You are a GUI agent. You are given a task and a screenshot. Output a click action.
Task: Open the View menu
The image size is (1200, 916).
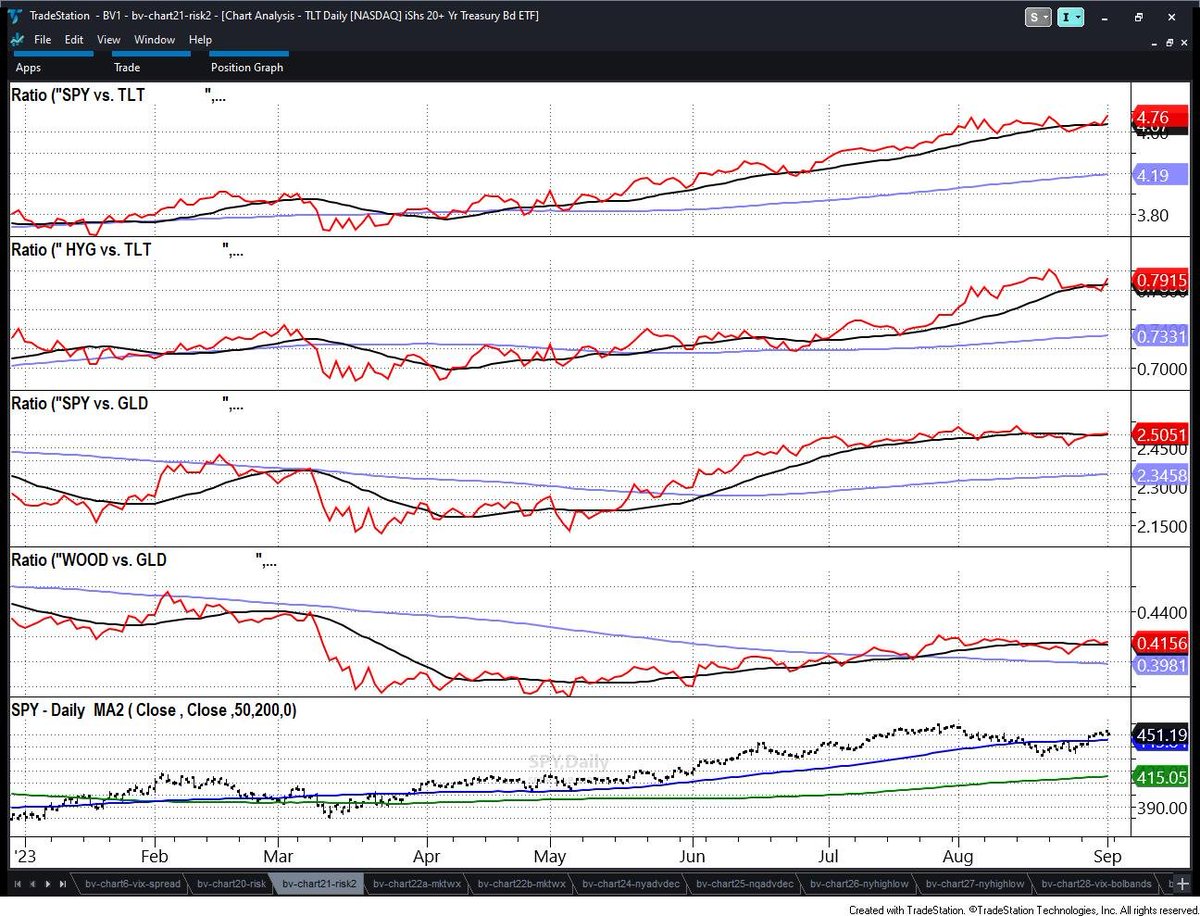(108, 39)
